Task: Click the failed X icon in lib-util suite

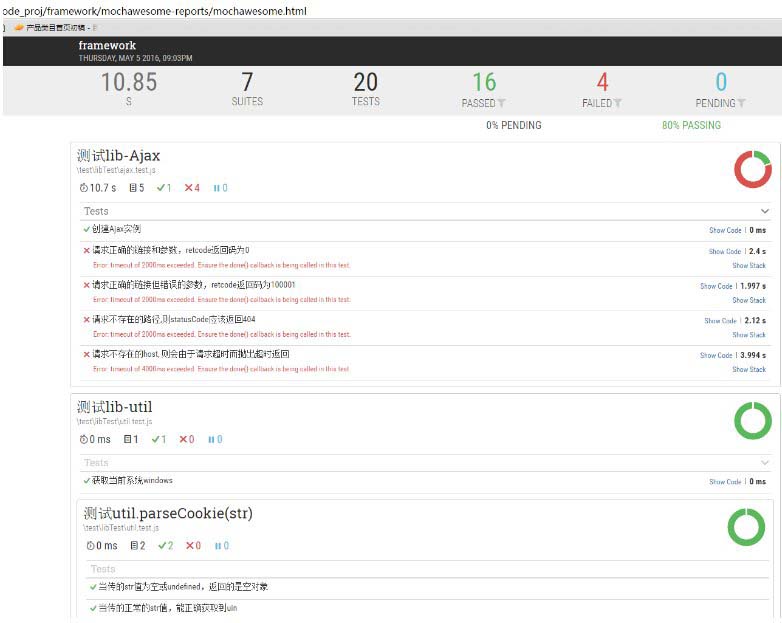Action: (x=183, y=439)
